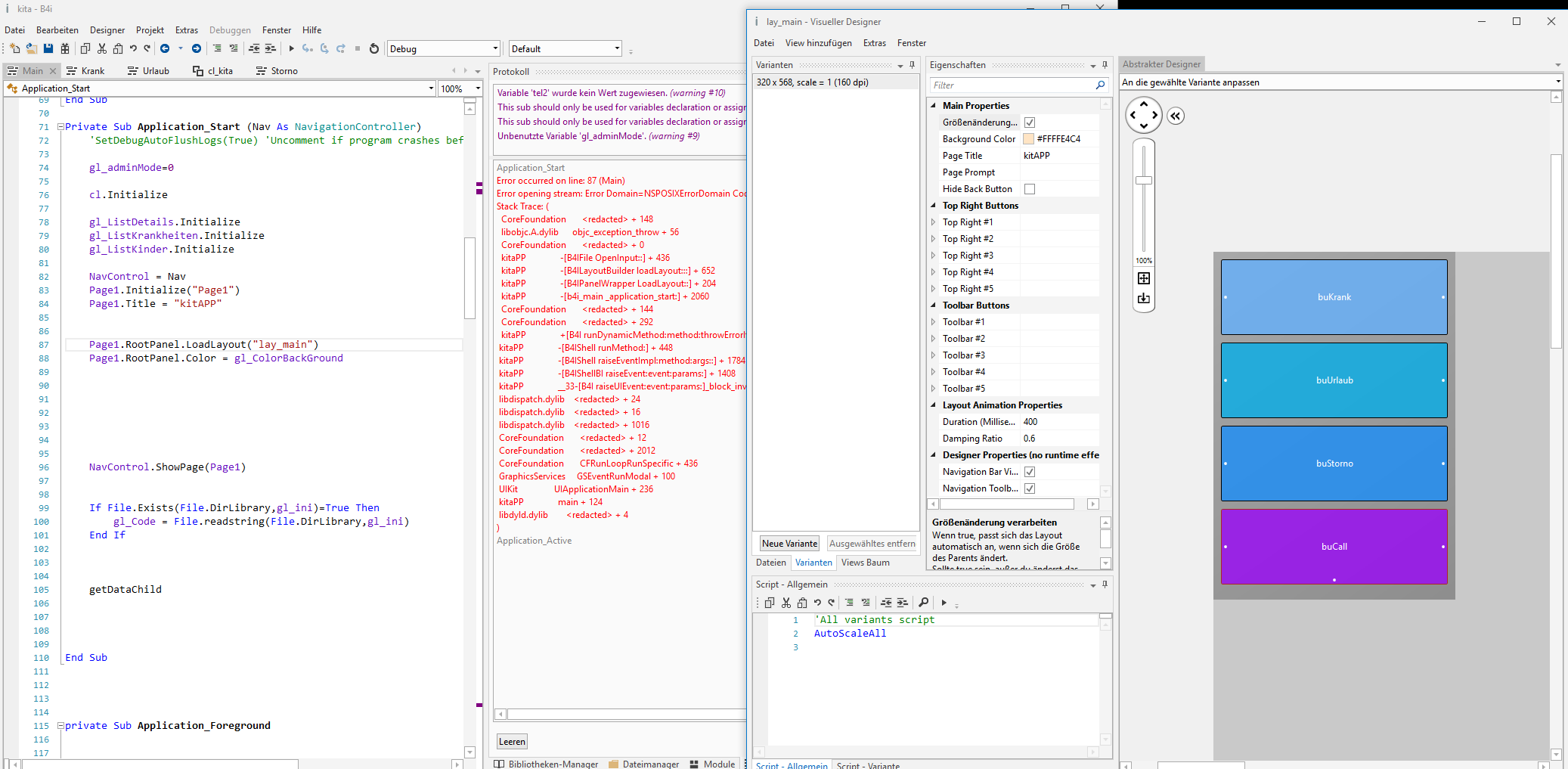1568x769 pixels.
Task: Pin the Varianten panel
Action: tap(913, 65)
